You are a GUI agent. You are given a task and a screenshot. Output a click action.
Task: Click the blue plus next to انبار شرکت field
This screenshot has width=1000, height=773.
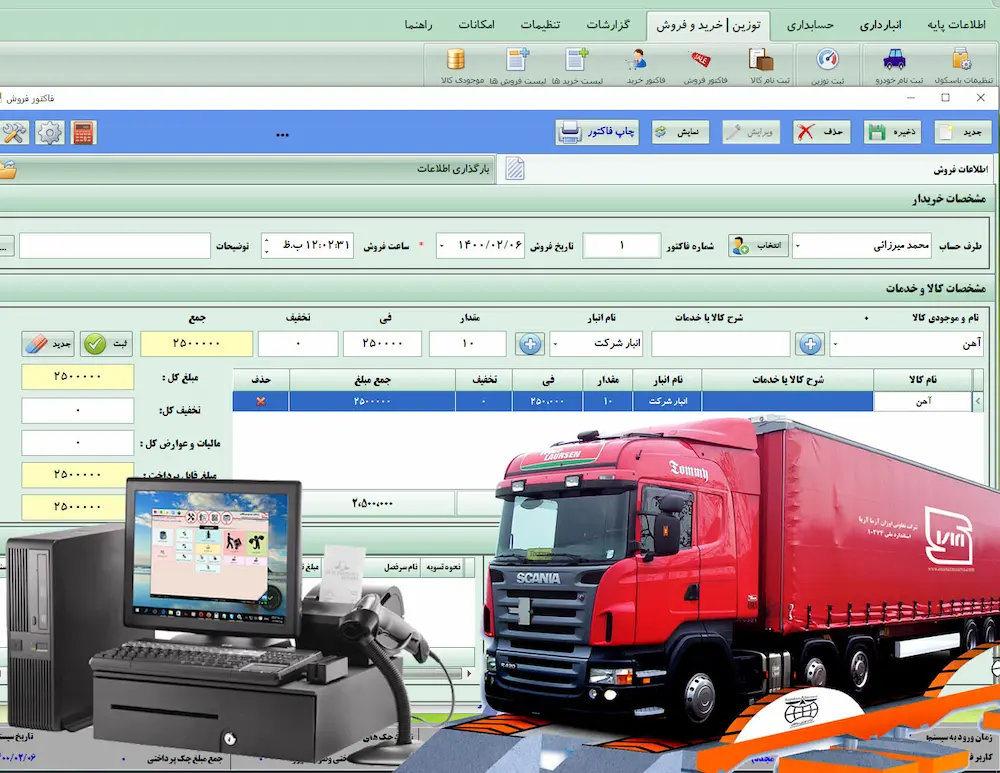530,344
